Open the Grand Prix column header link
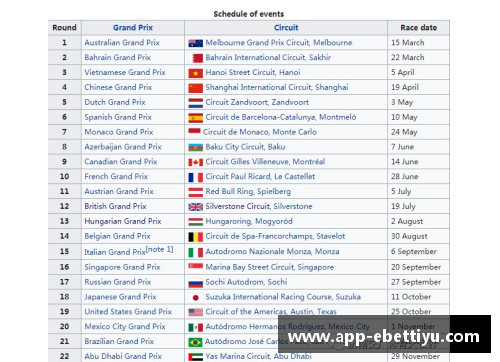This screenshot has height=362, width=500. click(x=133, y=28)
